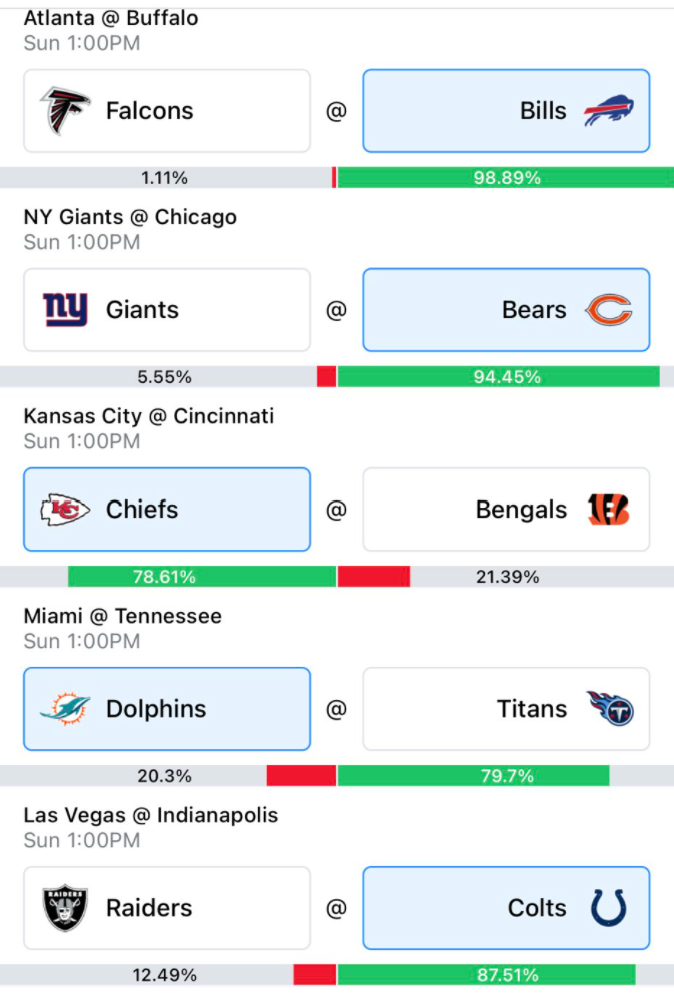Screen dimensions: 674x998
Task: Select Raiders as the pick
Action: (167, 908)
